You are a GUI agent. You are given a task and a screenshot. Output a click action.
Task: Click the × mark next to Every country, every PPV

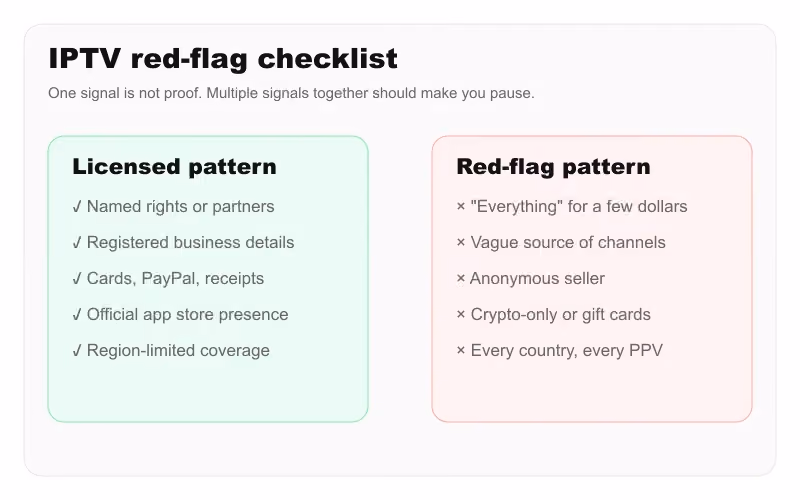461,351
